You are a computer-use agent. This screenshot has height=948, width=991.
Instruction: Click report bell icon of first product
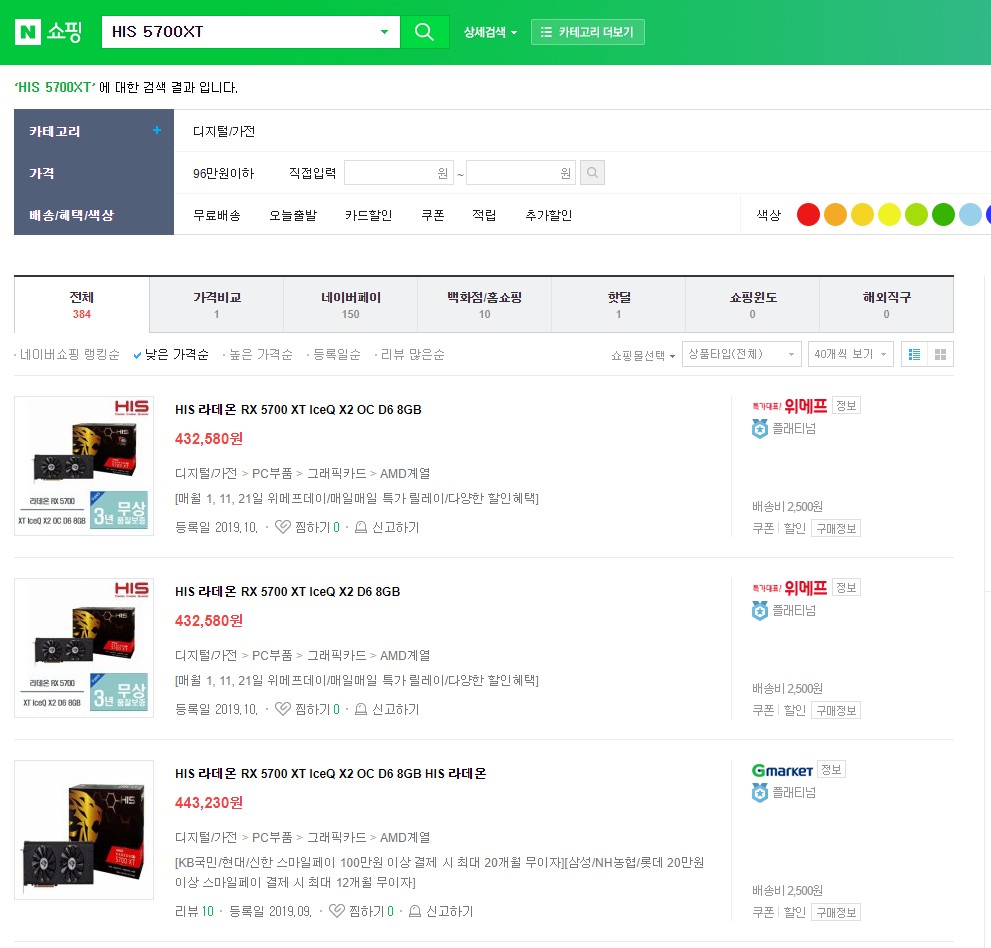361,527
